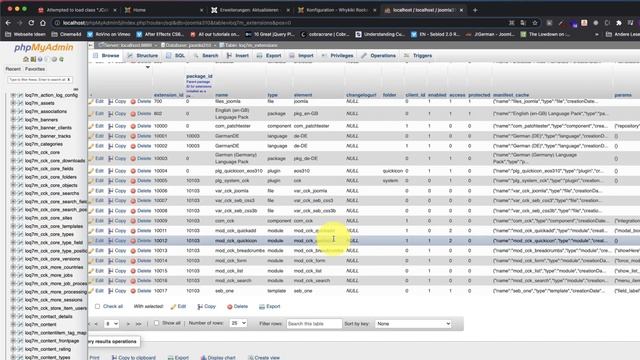This screenshot has width=640, height=360.
Task: Tick the Show all checkbox
Action: click(156, 323)
